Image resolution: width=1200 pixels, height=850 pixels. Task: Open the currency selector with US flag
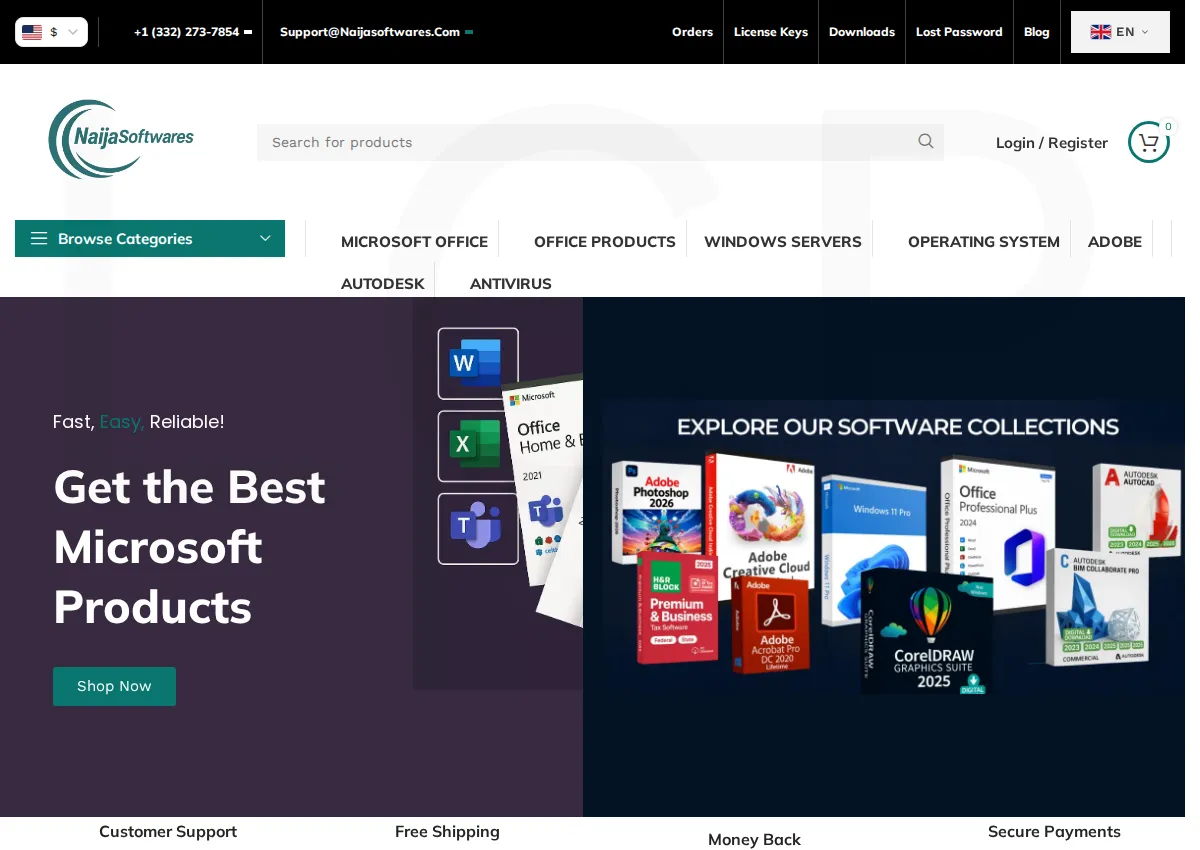pos(51,32)
